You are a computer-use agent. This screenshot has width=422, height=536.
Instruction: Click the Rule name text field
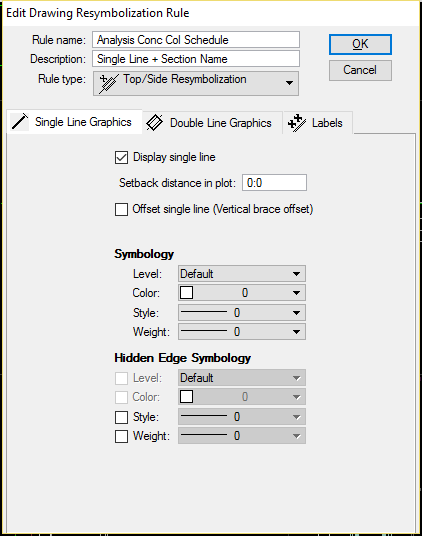click(x=196, y=40)
